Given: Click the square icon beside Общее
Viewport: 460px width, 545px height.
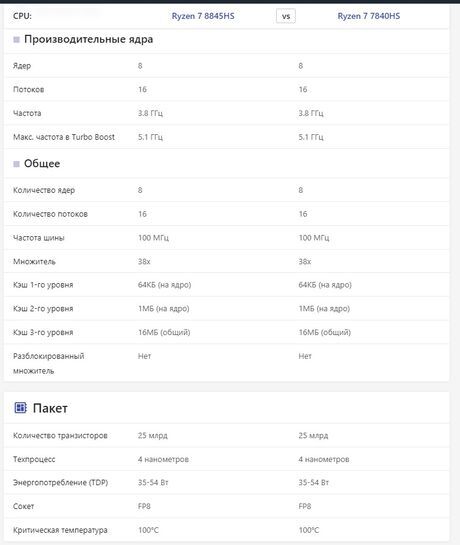Looking at the screenshot, I should pyautogui.click(x=16, y=164).
